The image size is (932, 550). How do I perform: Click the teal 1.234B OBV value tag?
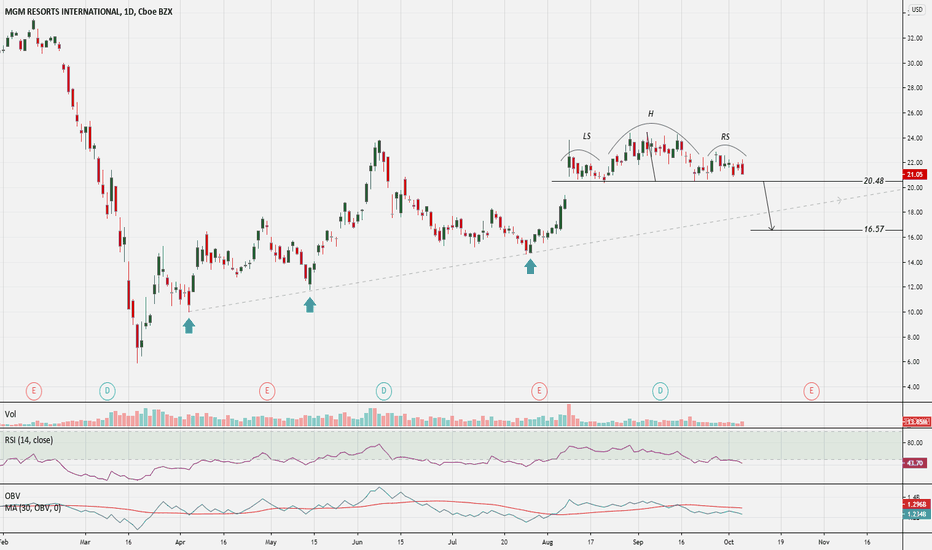point(916,515)
